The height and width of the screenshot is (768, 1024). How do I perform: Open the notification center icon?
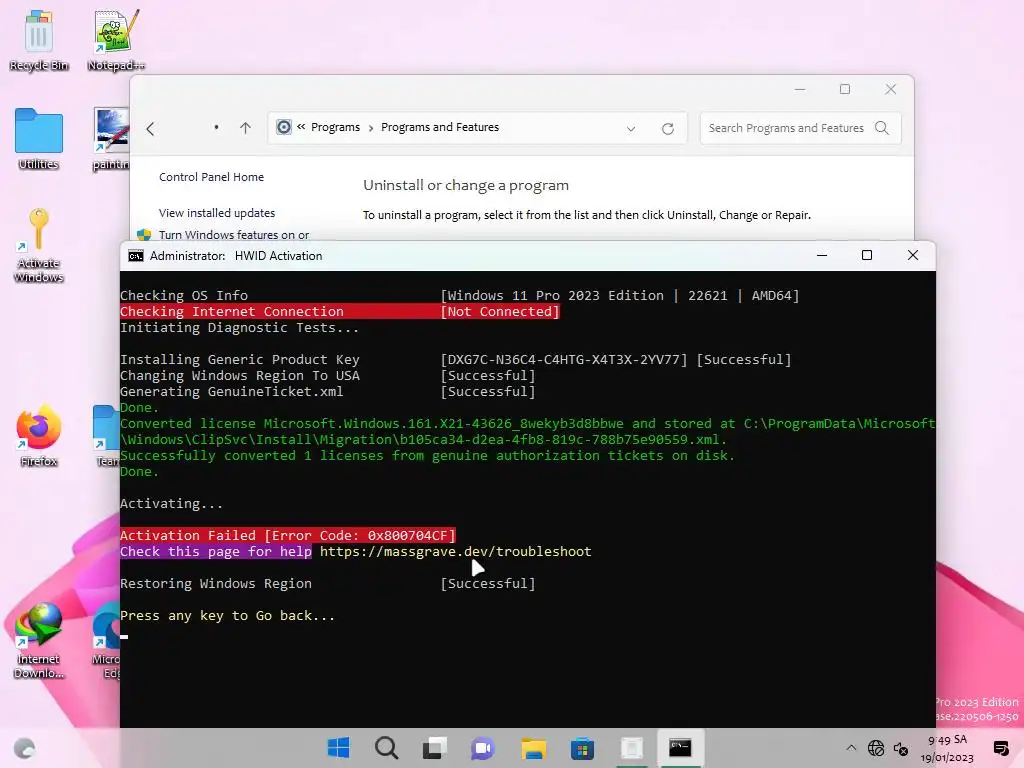(x=1000, y=748)
